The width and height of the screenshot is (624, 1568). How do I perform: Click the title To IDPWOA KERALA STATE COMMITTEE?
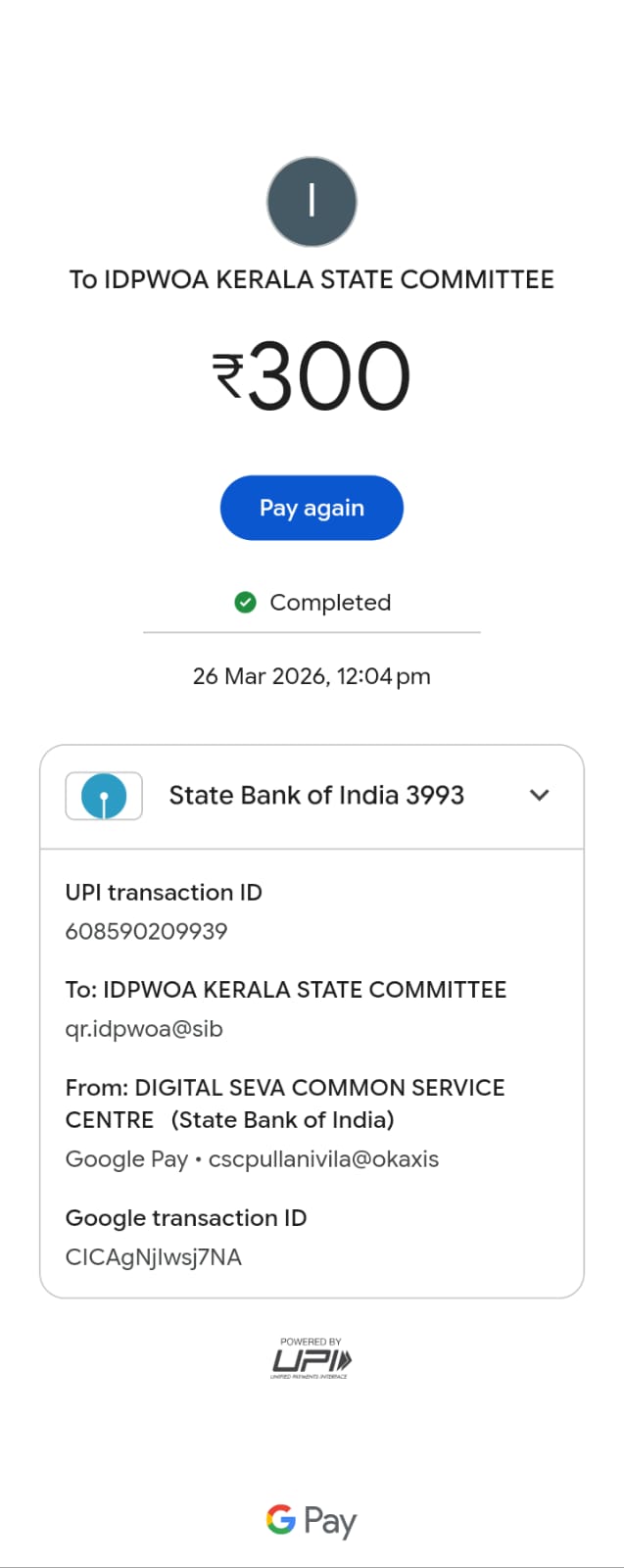coord(312,279)
